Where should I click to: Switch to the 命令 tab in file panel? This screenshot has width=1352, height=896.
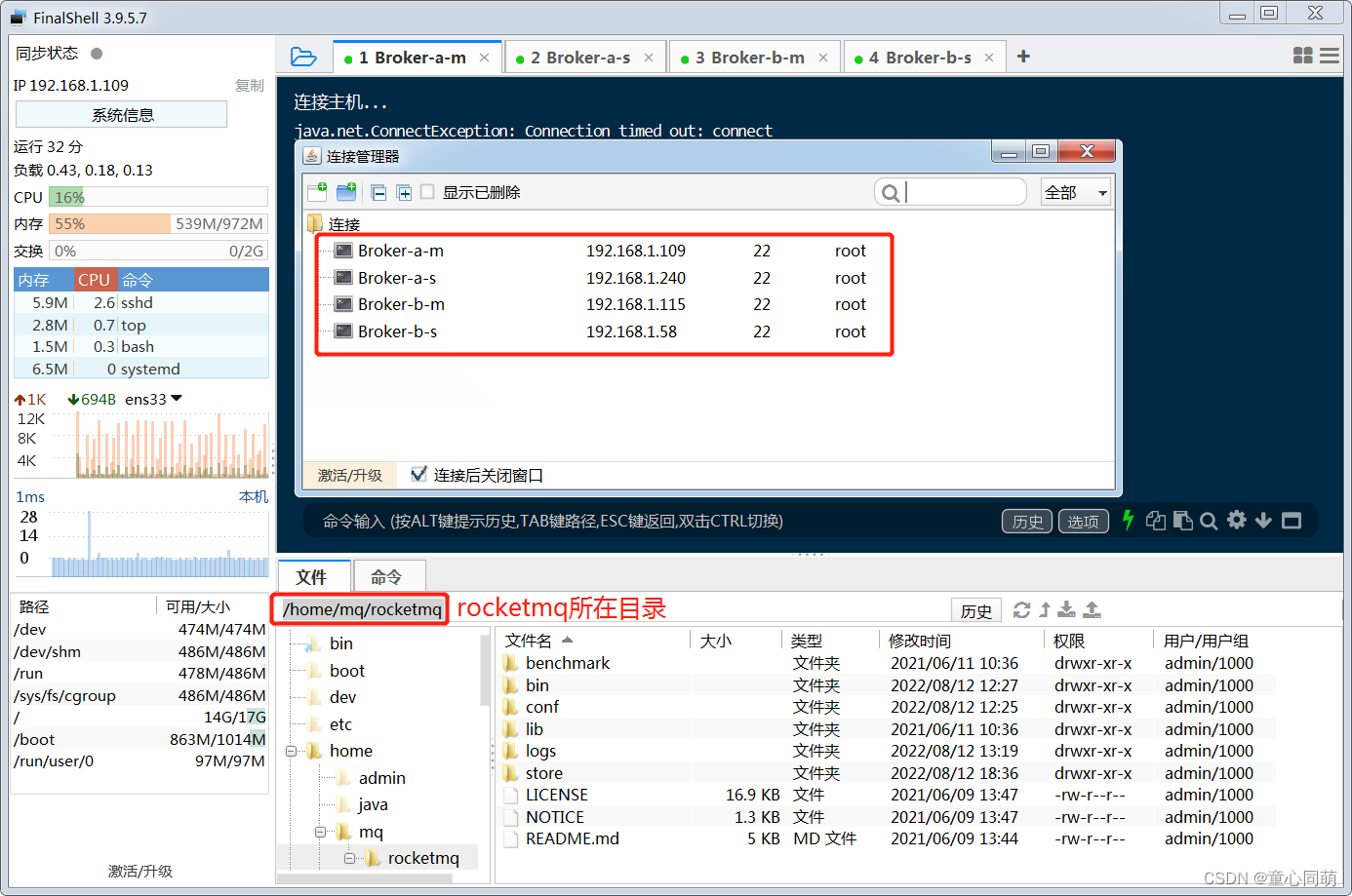[388, 575]
